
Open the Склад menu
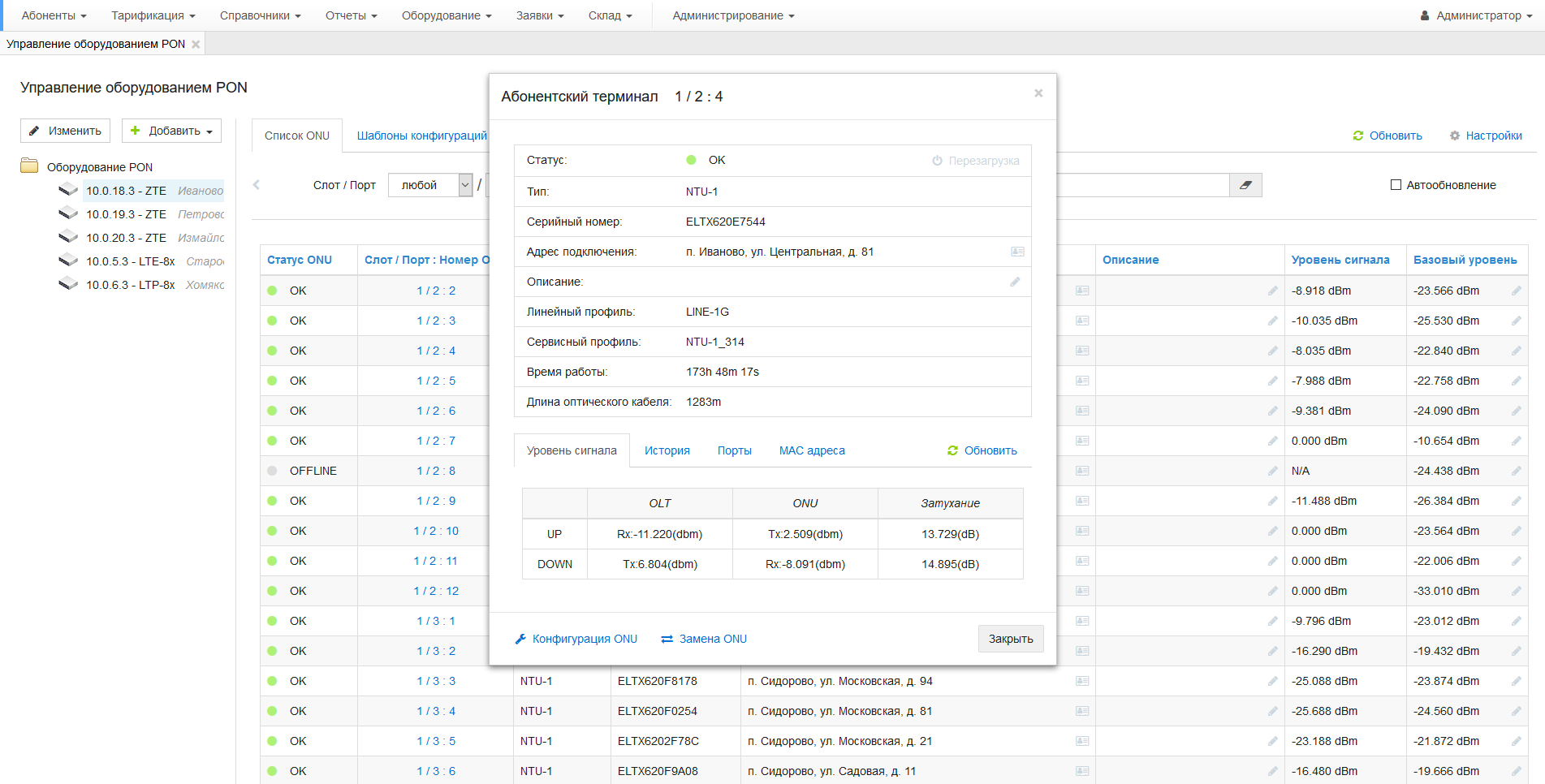coord(610,15)
